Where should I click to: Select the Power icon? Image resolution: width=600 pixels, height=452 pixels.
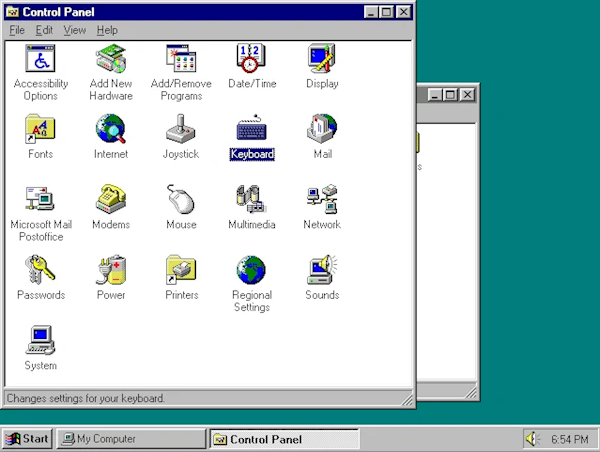111,269
